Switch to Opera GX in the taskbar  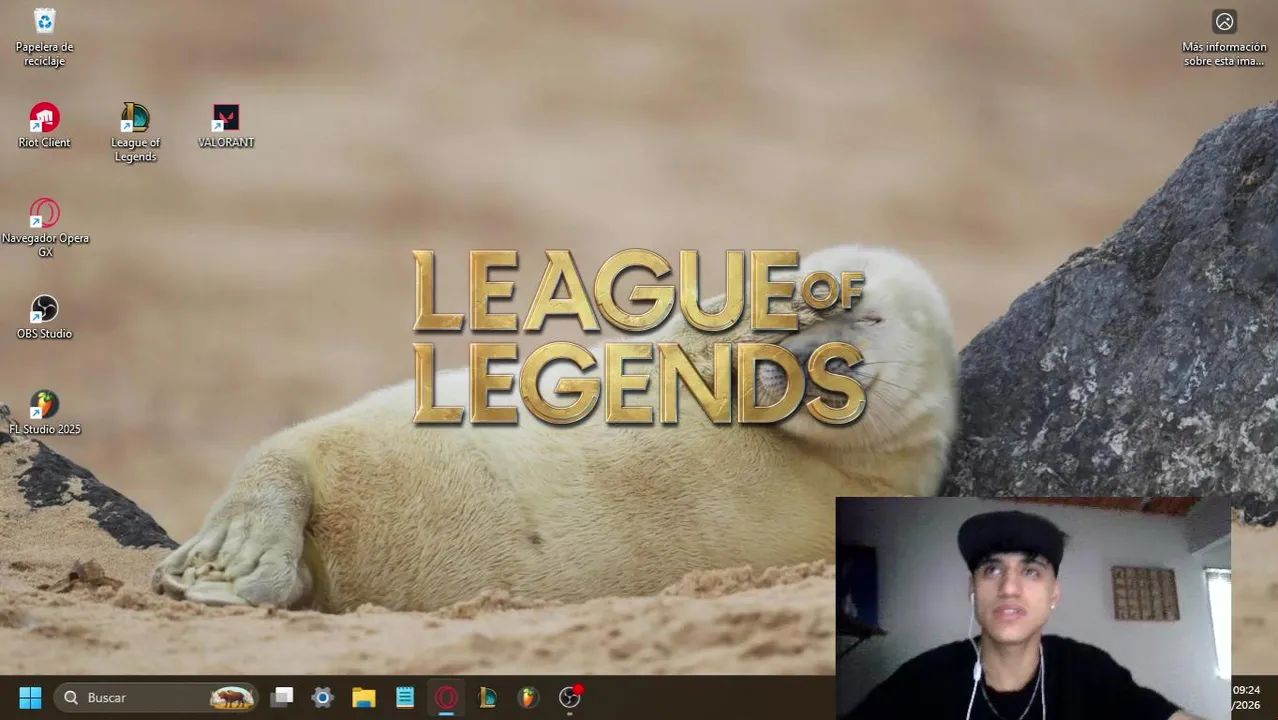(x=446, y=697)
